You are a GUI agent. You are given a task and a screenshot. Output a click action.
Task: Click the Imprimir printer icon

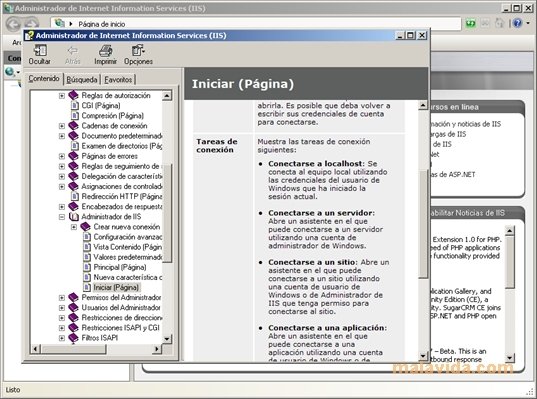(x=105, y=51)
